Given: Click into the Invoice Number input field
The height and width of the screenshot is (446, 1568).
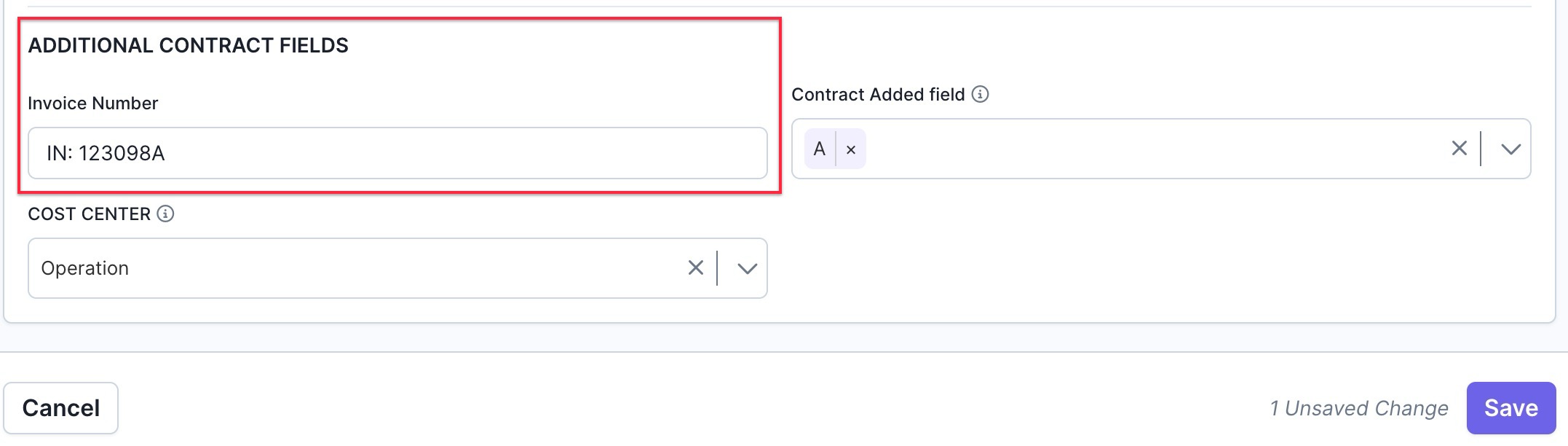Looking at the screenshot, I should [397, 153].
